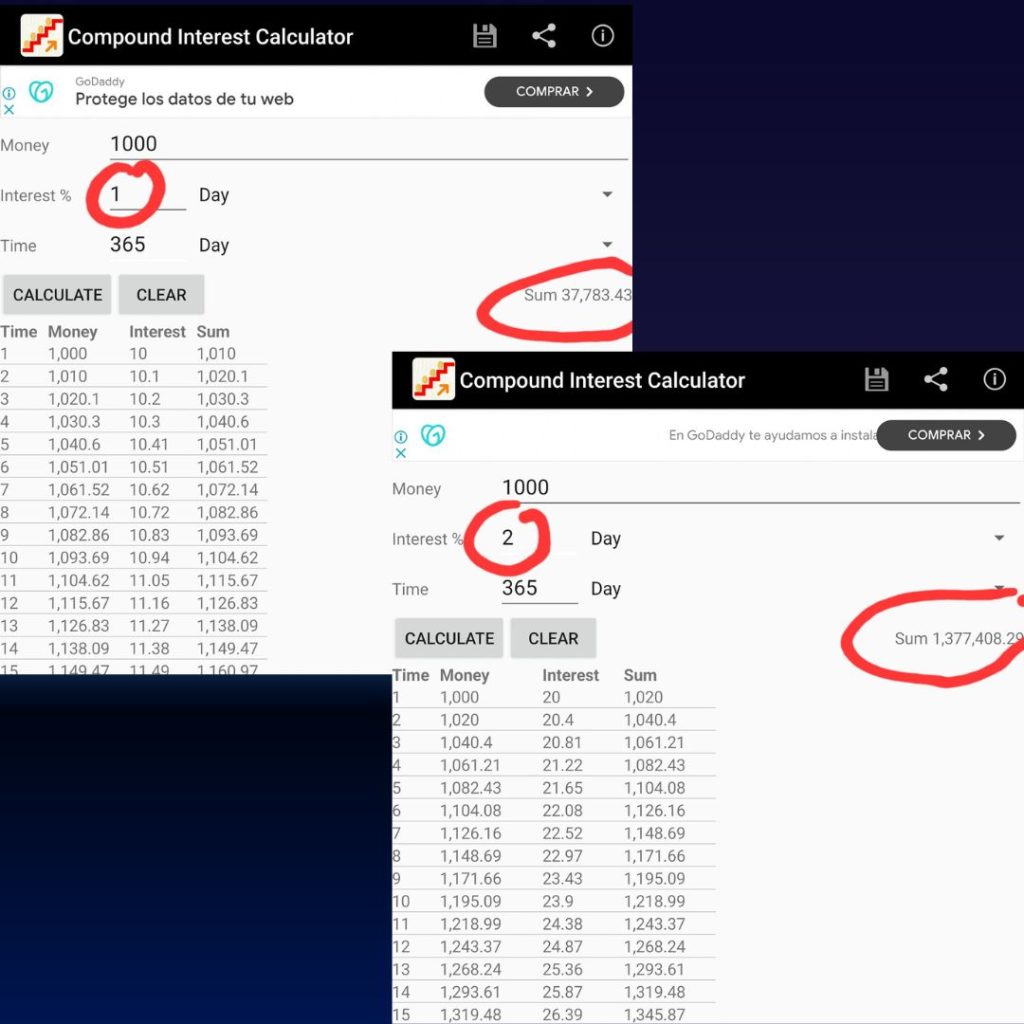Screen dimensions: 1024x1024
Task: Tap the share icon in the lower-right calculator header
Action: [936, 380]
